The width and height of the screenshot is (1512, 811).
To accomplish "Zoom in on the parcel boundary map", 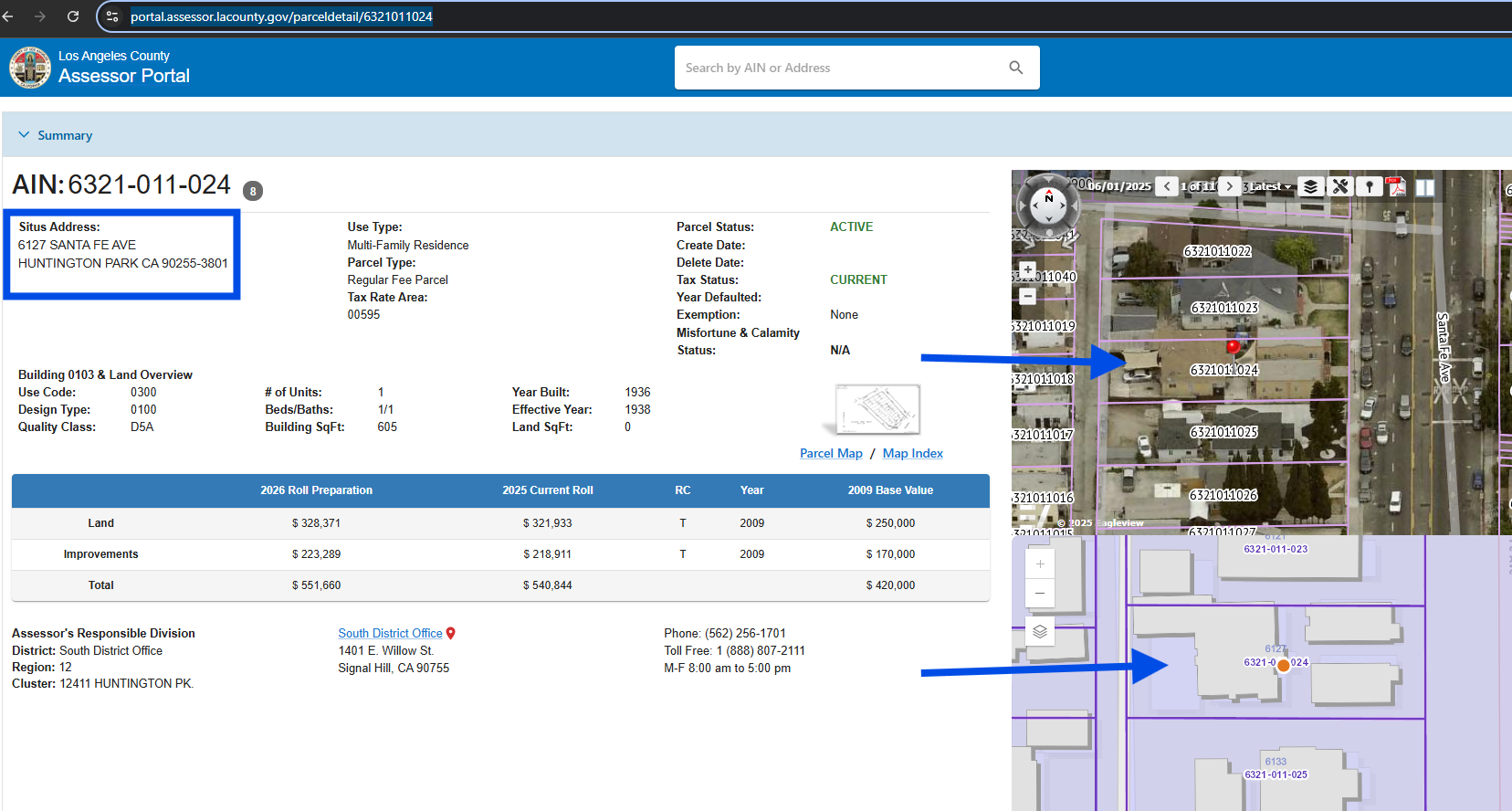I will (1040, 563).
